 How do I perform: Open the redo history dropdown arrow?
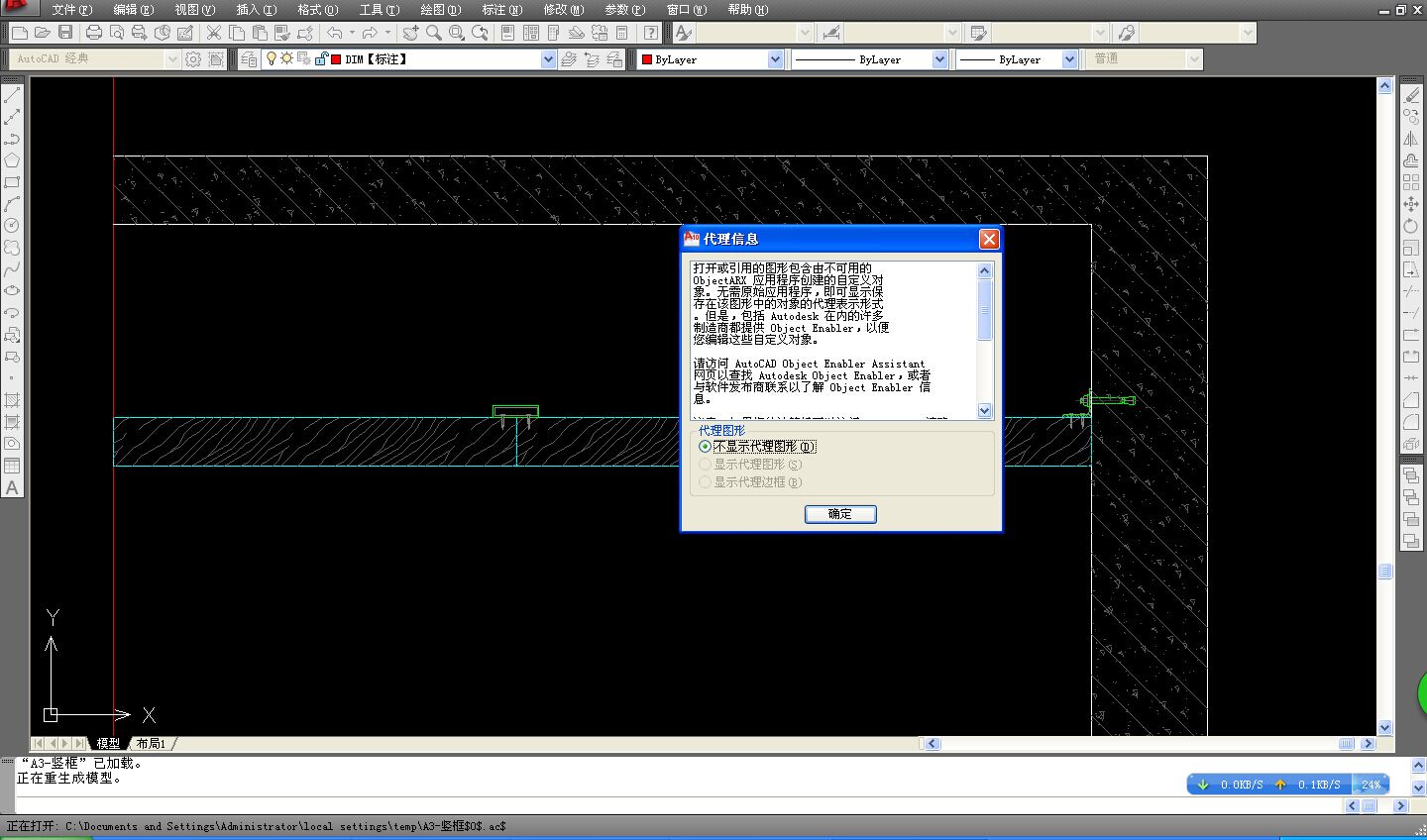387,33
